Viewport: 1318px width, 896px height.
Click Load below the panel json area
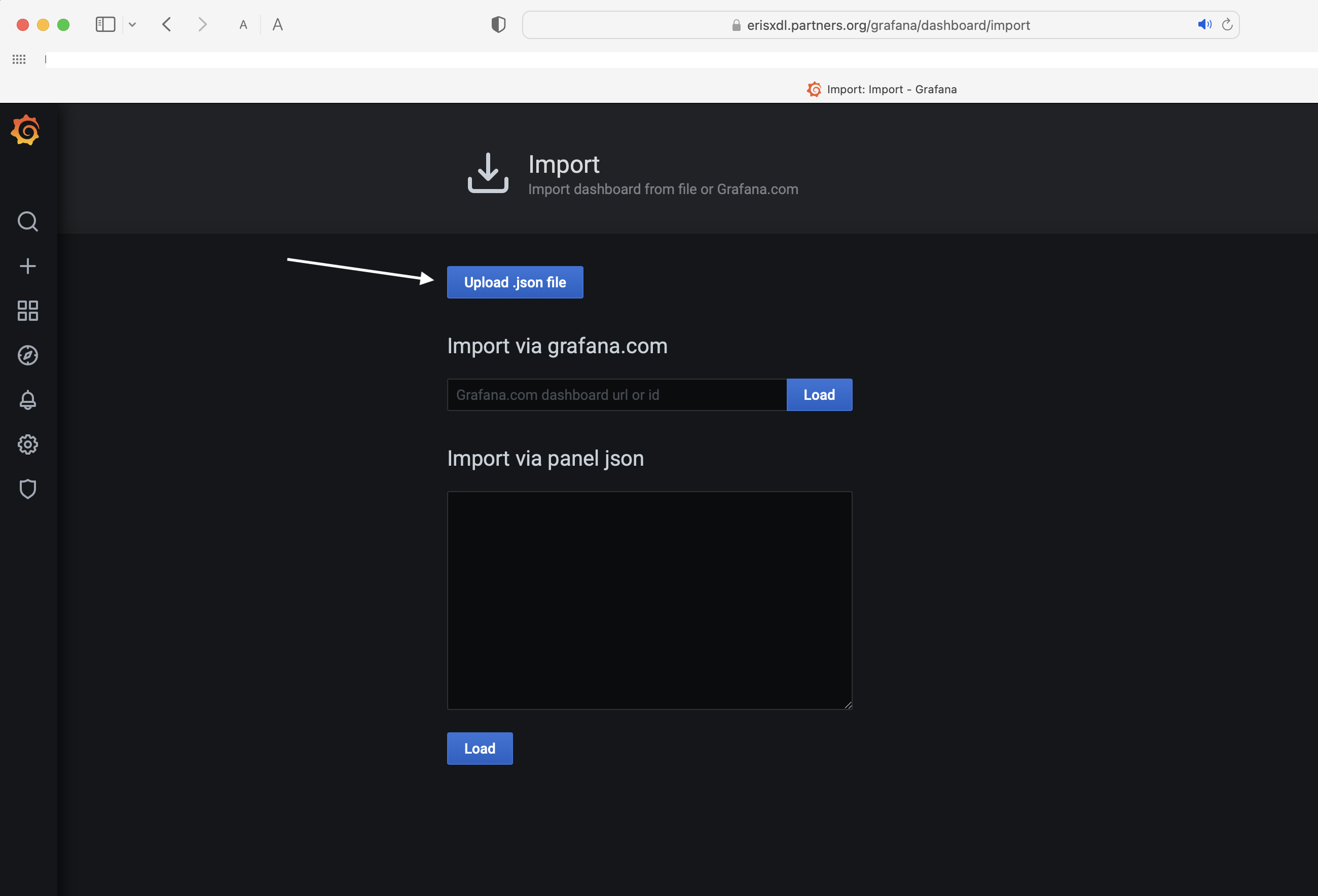tap(480, 749)
